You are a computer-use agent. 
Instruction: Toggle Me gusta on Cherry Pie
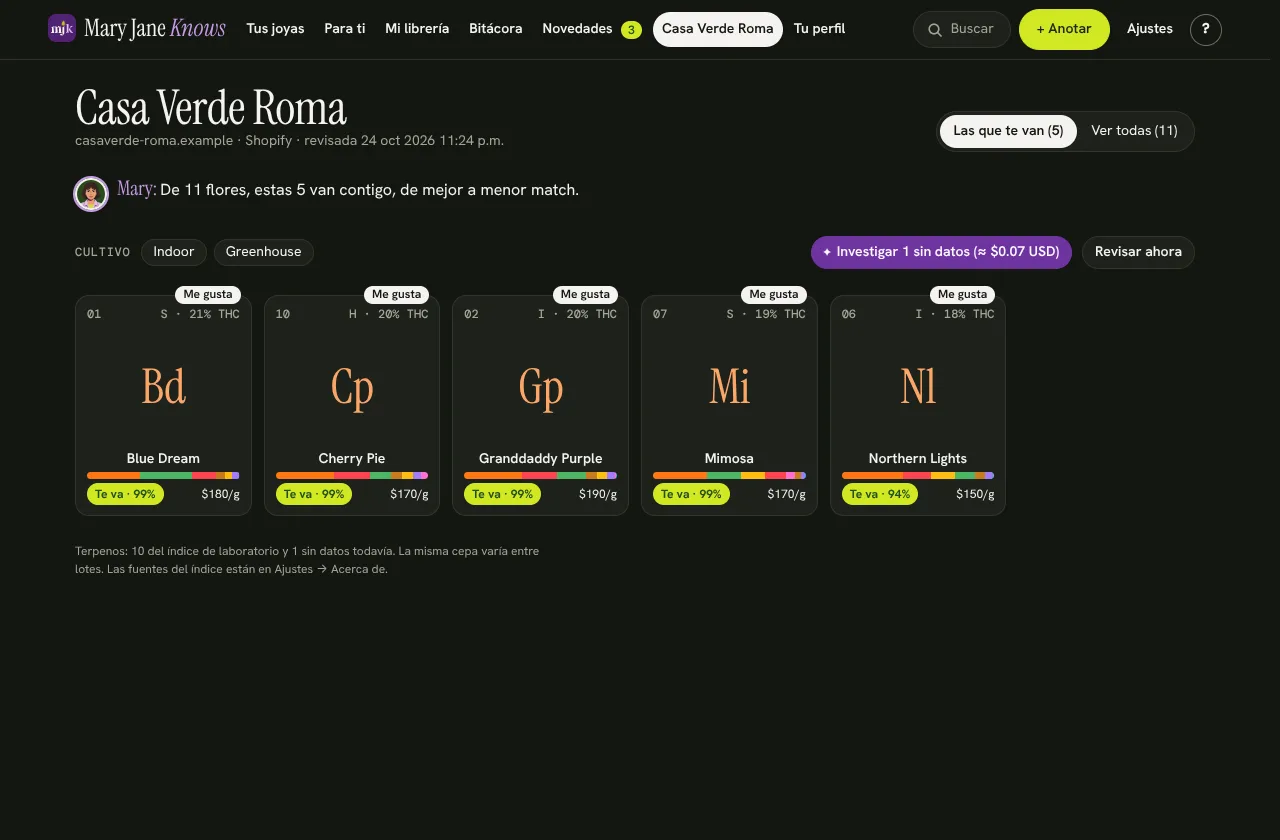(397, 295)
